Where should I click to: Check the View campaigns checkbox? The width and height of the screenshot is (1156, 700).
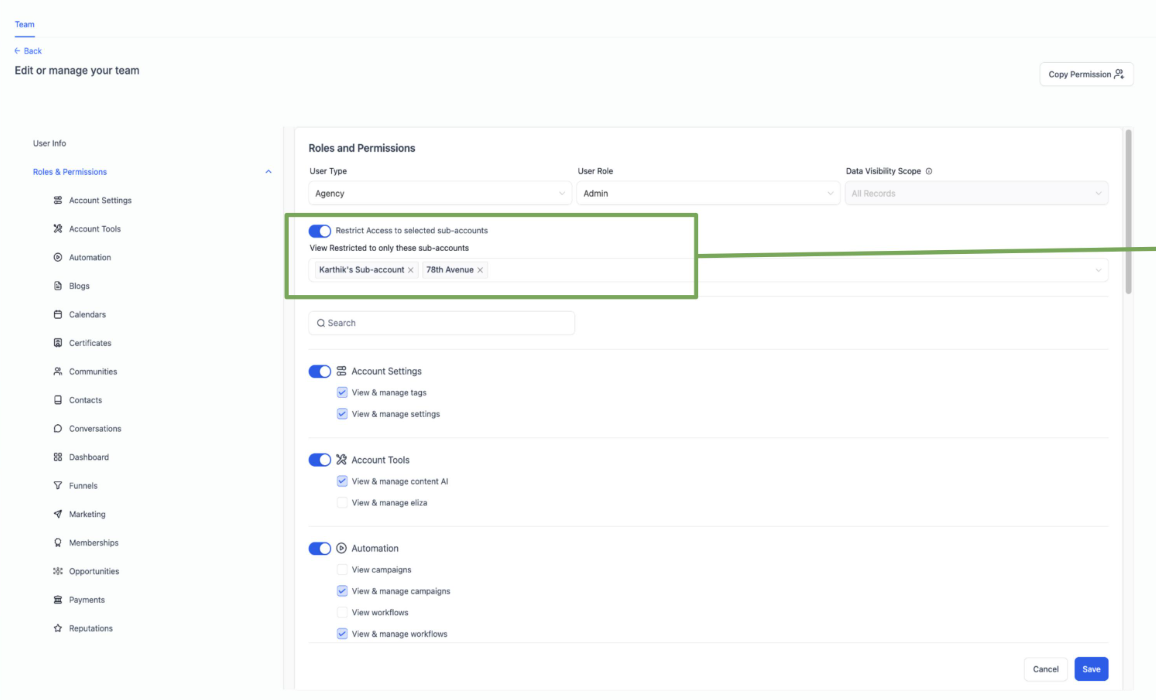342,569
